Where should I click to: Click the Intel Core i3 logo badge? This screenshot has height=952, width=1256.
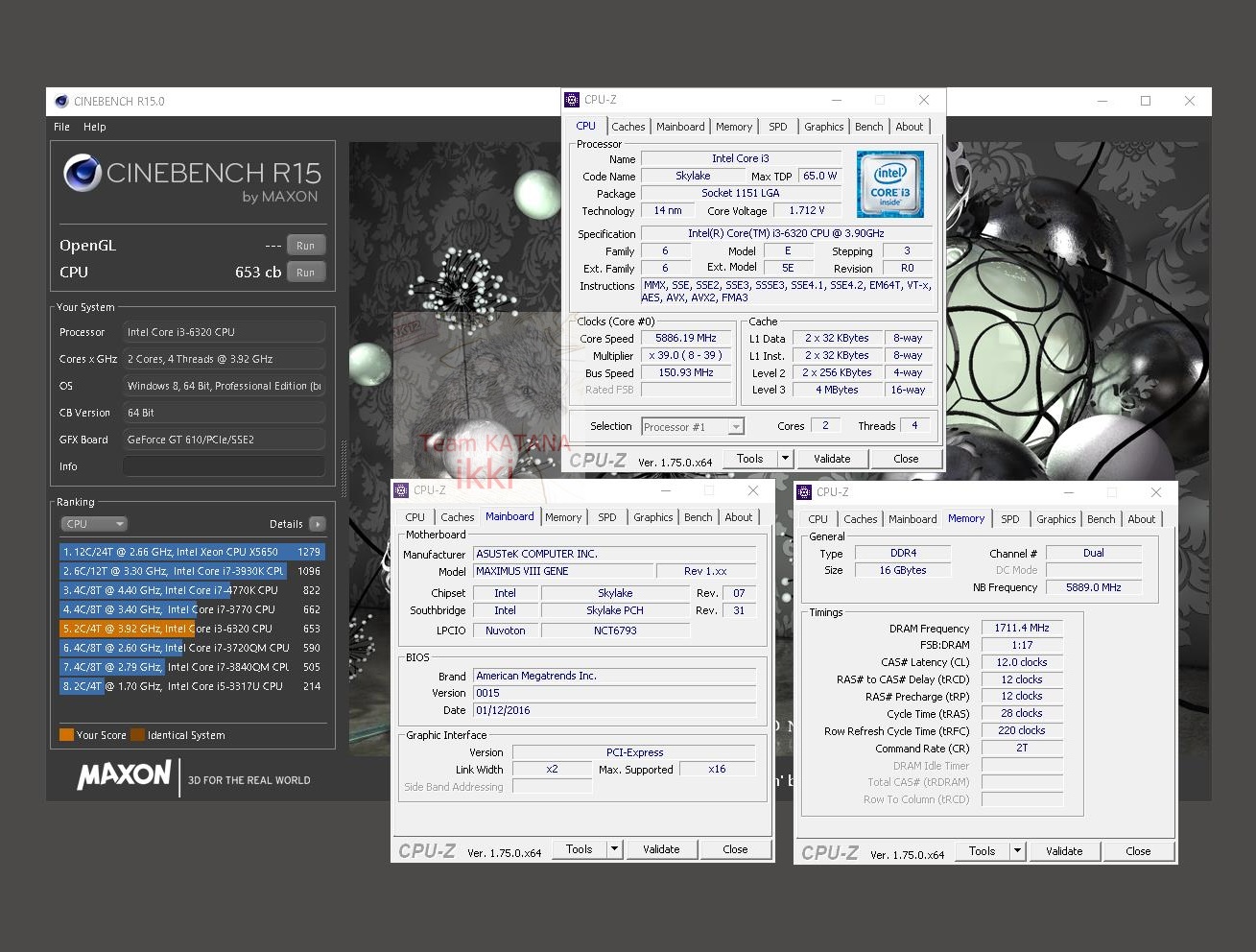[x=889, y=183]
